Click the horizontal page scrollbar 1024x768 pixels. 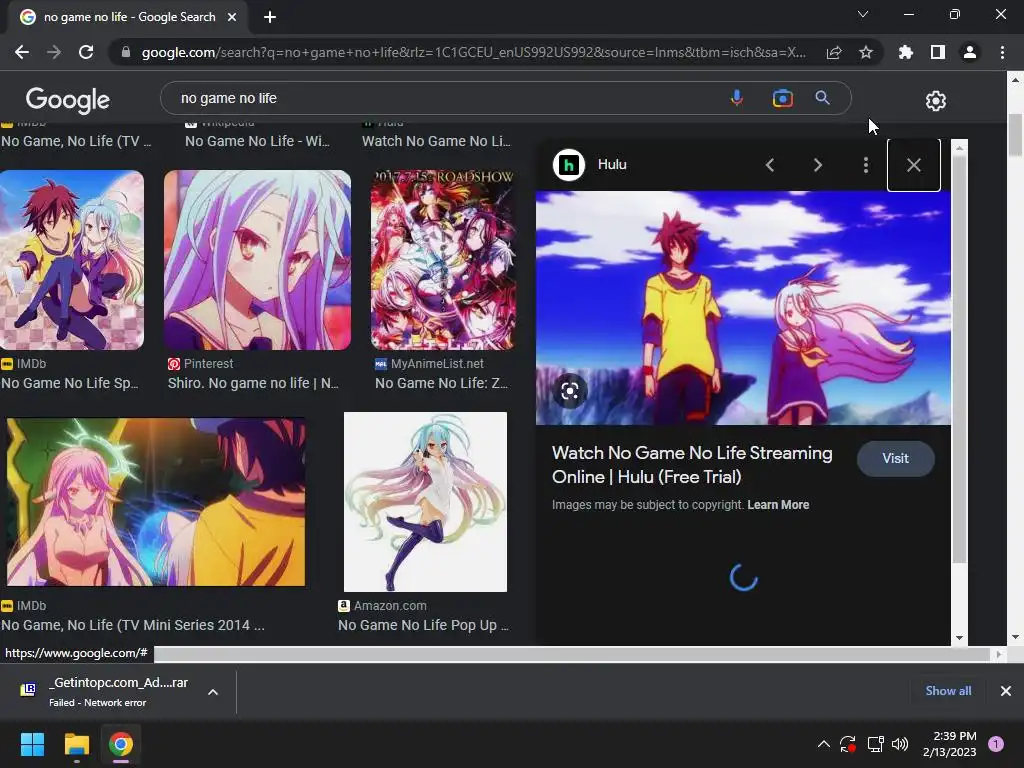coord(571,654)
